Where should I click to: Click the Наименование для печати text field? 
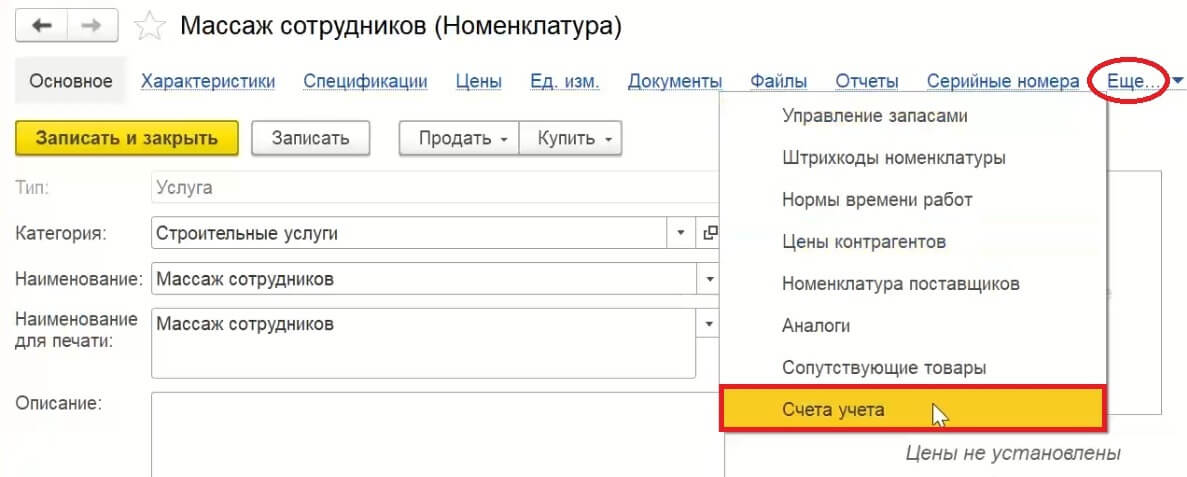click(x=423, y=343)
